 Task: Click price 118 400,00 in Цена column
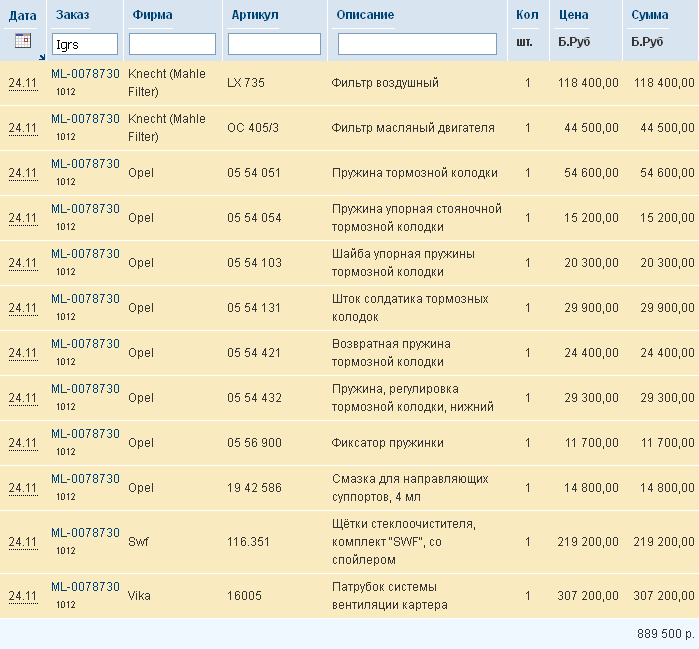point(588,83)
